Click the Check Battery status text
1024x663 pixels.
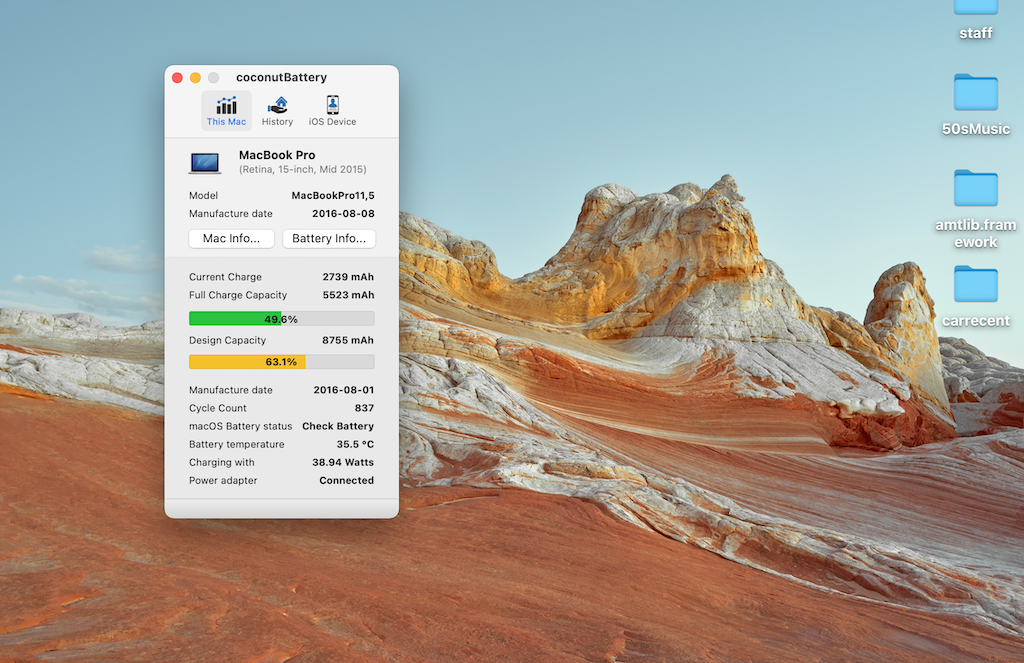point(338,426)
